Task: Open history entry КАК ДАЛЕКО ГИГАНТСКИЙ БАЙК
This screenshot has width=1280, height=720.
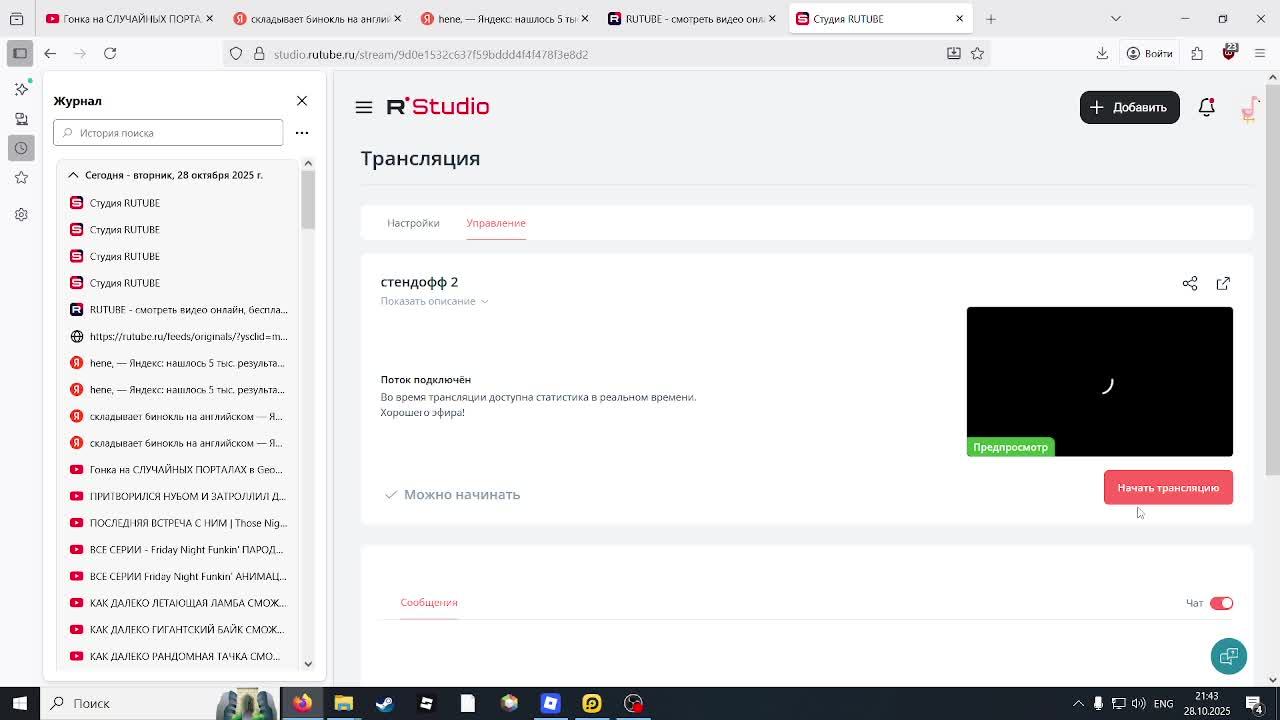Action: [x=178, y=630]
